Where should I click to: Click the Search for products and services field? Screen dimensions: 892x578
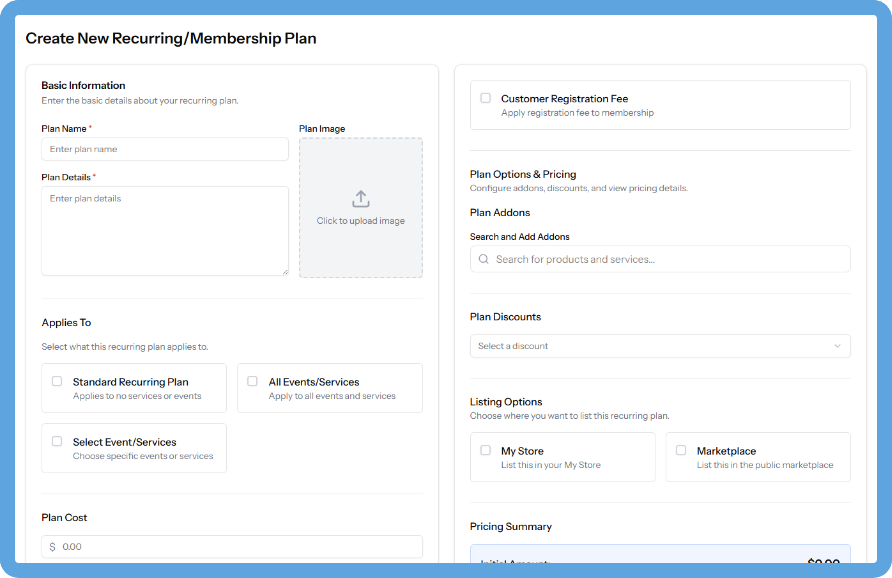pyautogui.click(x=658, y=258)
